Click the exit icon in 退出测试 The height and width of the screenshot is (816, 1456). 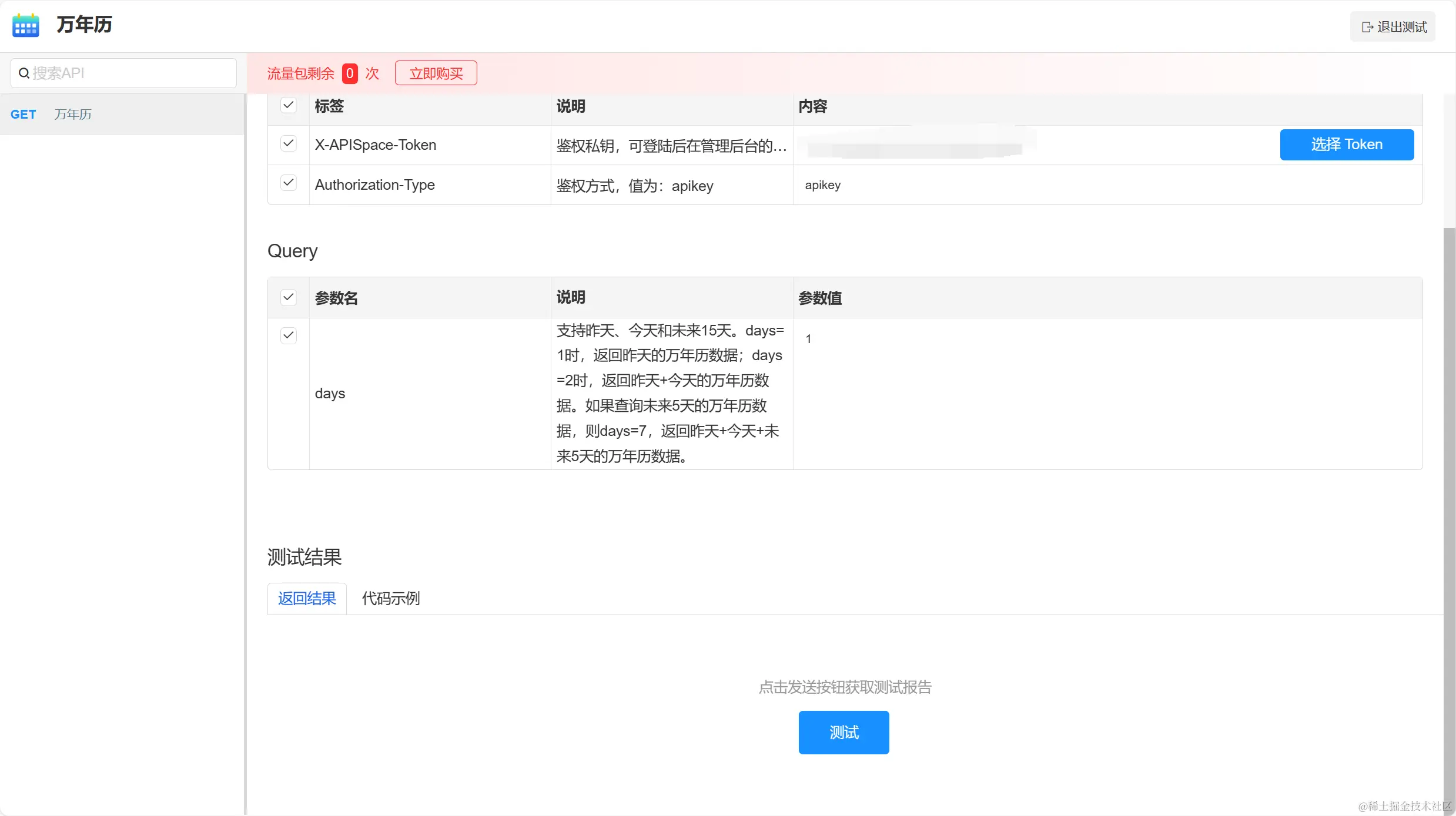click(x=1367, y=27)
